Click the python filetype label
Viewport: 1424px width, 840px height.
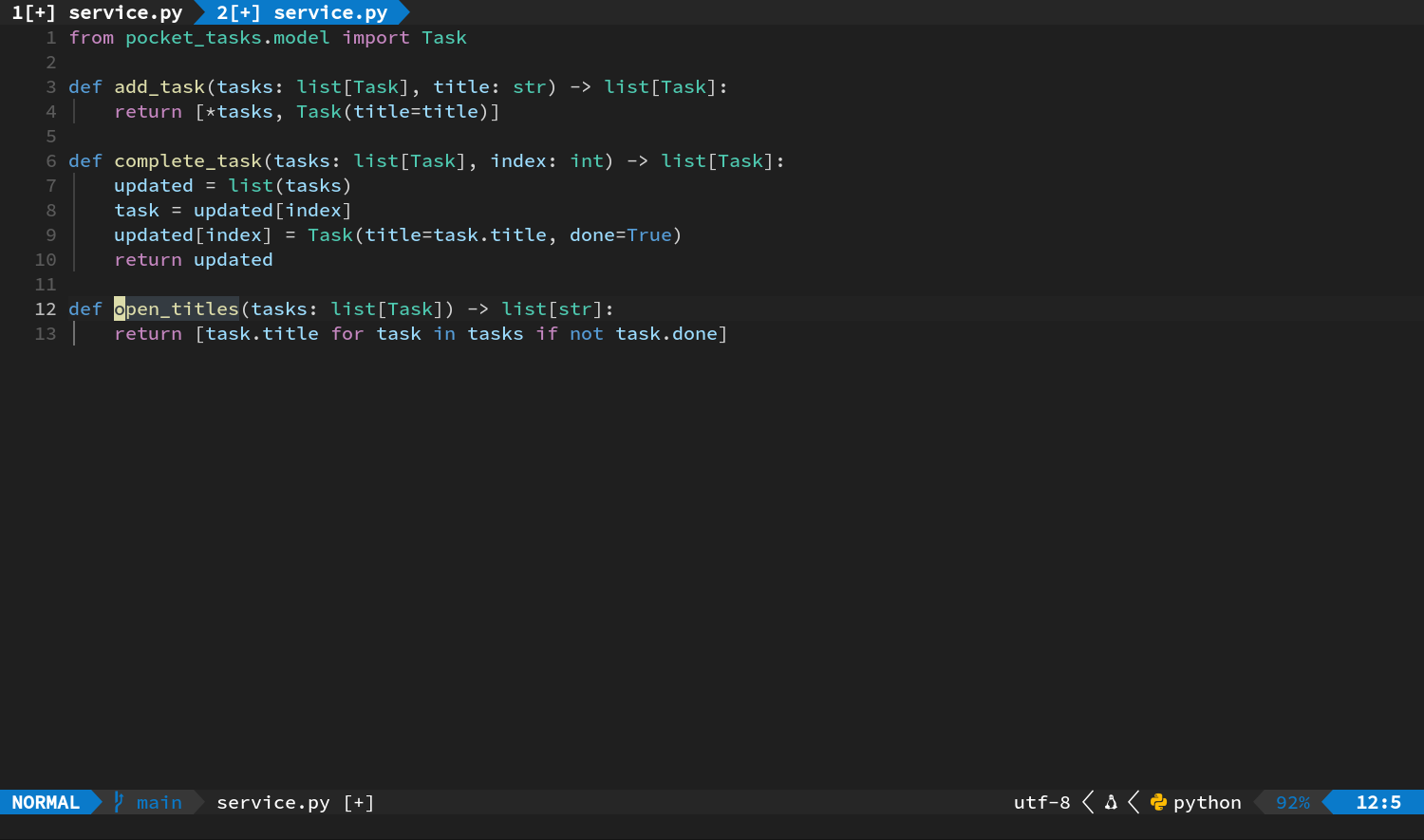(x=1208, y=802)
